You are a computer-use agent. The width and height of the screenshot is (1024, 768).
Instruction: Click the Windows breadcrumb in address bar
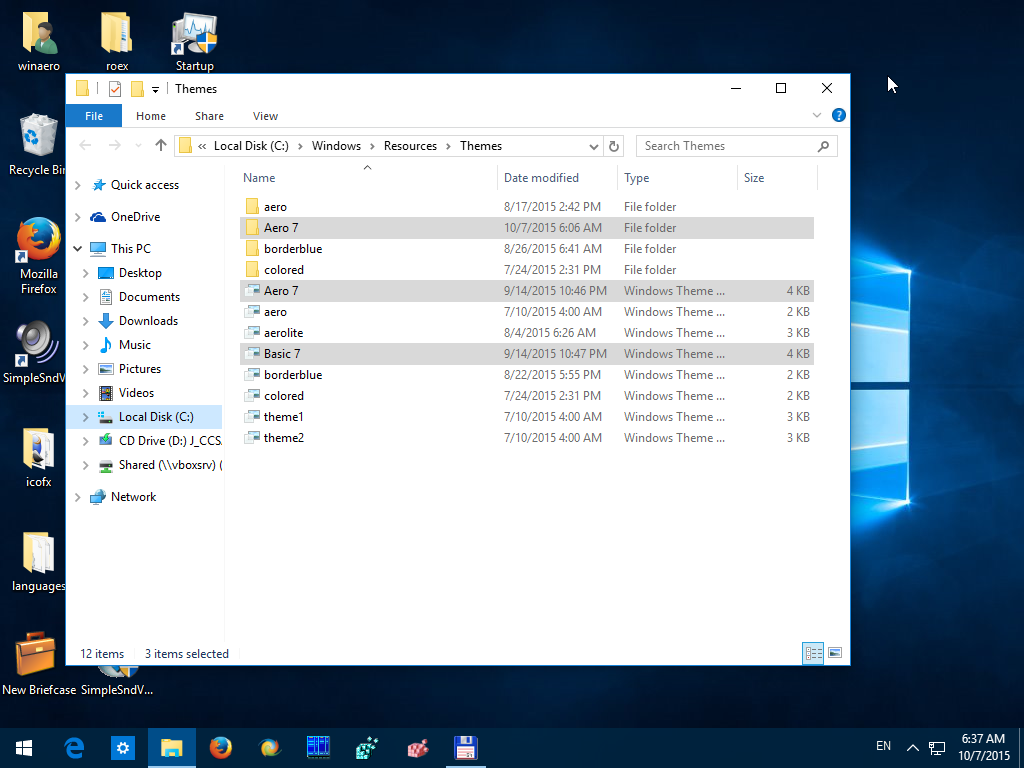pyautogui.click(x=337, y=146)
